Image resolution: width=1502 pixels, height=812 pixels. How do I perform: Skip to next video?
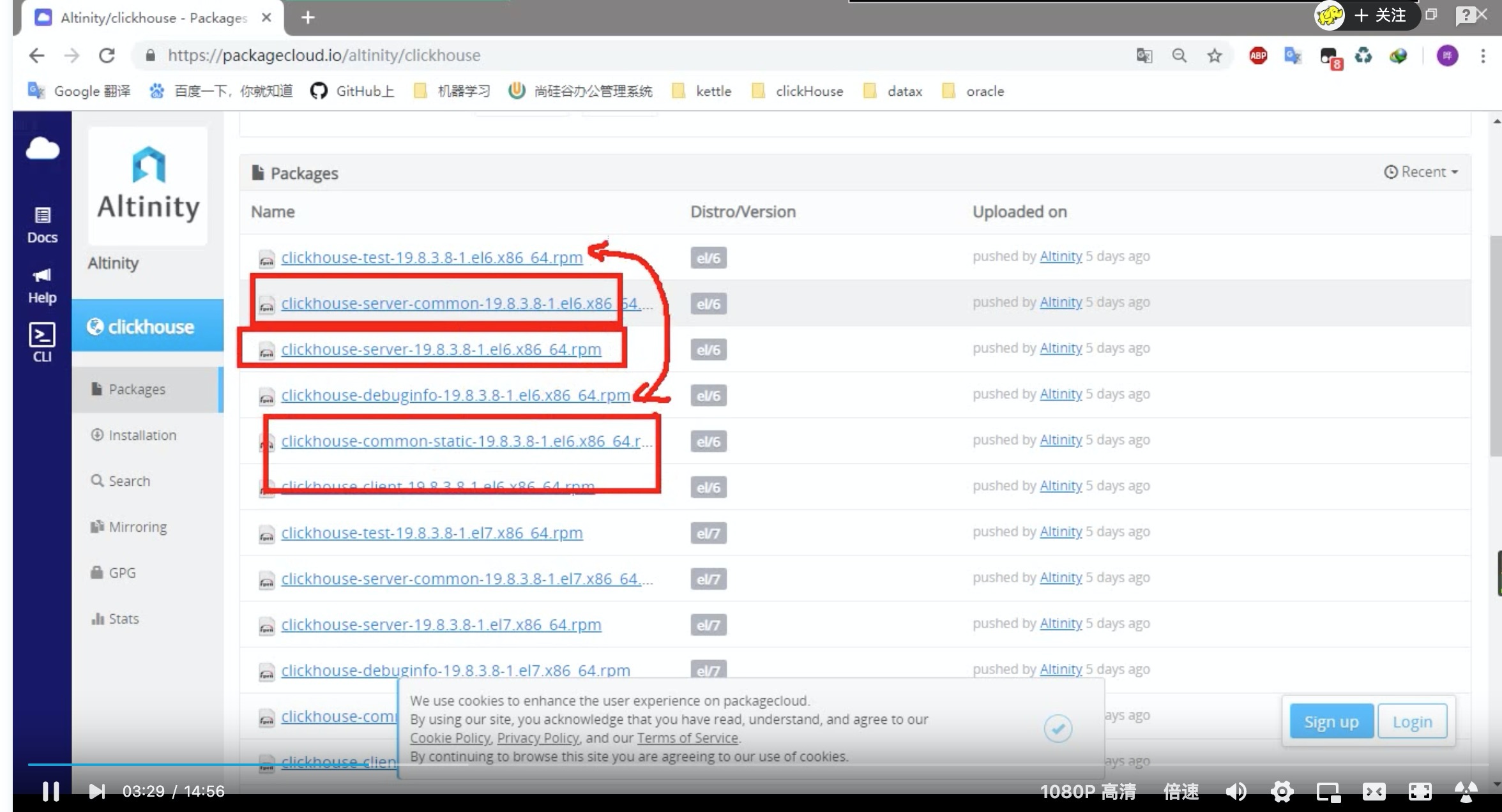coord(96,792)
